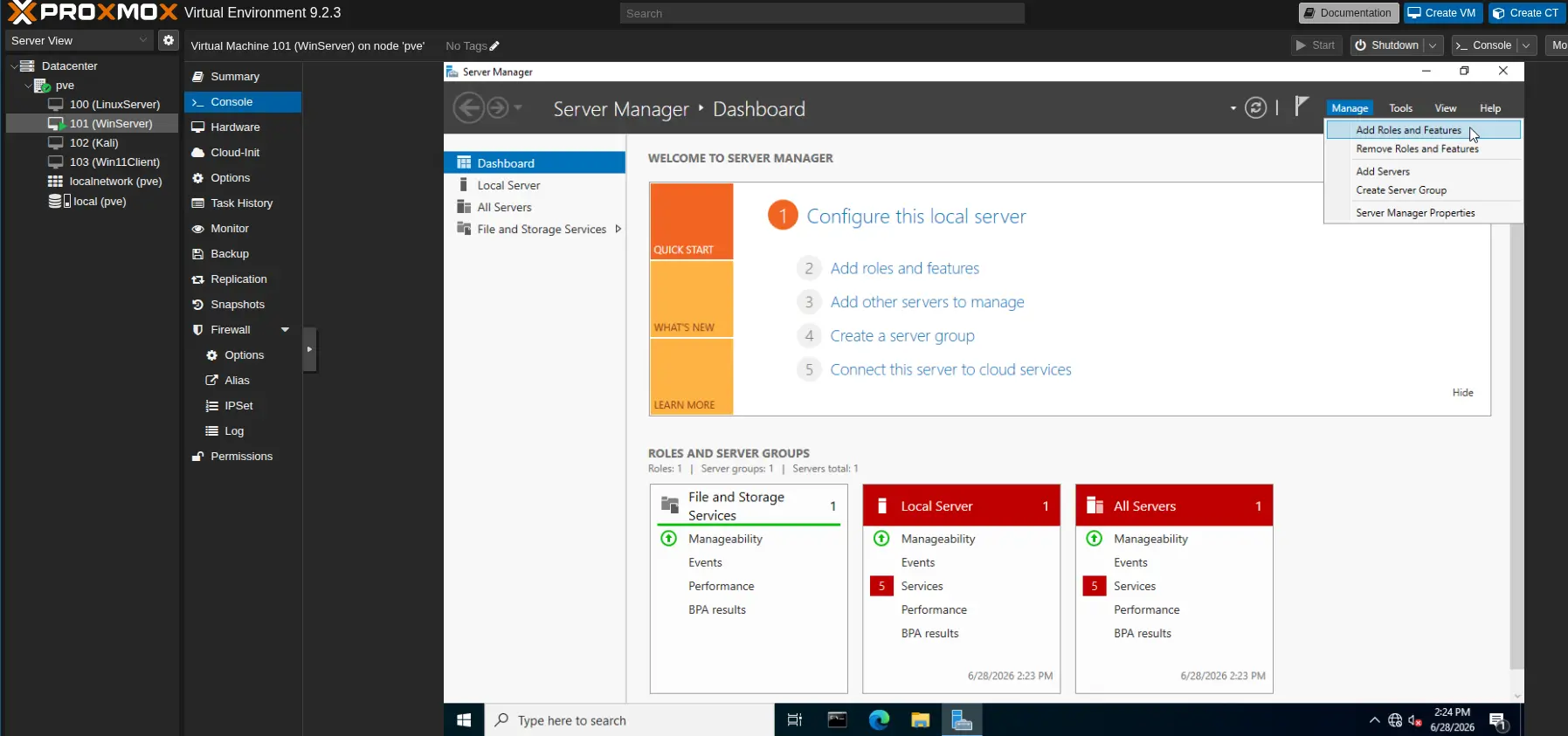
Task: Open the Console dropdown arrow in toolbar
Action: tap(1526, 45)
